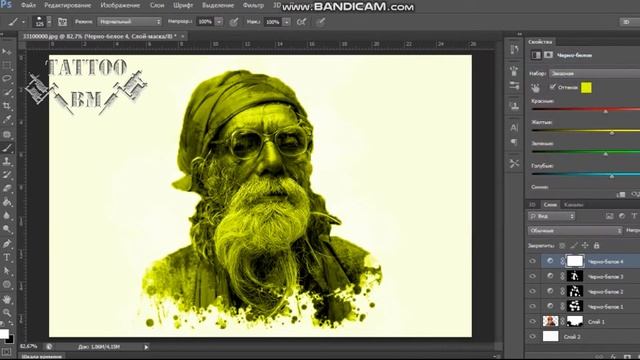Switch to the Слои tab
Screen dimensions: 640x360
(550, 204)
